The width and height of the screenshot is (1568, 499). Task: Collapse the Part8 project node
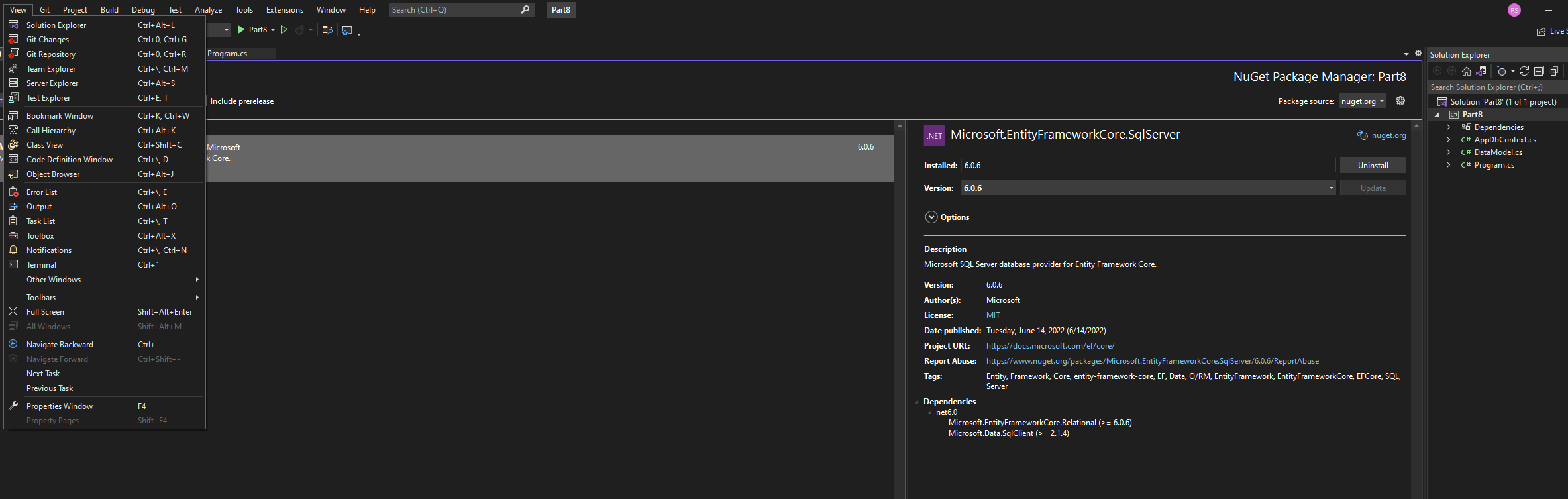1437,115
